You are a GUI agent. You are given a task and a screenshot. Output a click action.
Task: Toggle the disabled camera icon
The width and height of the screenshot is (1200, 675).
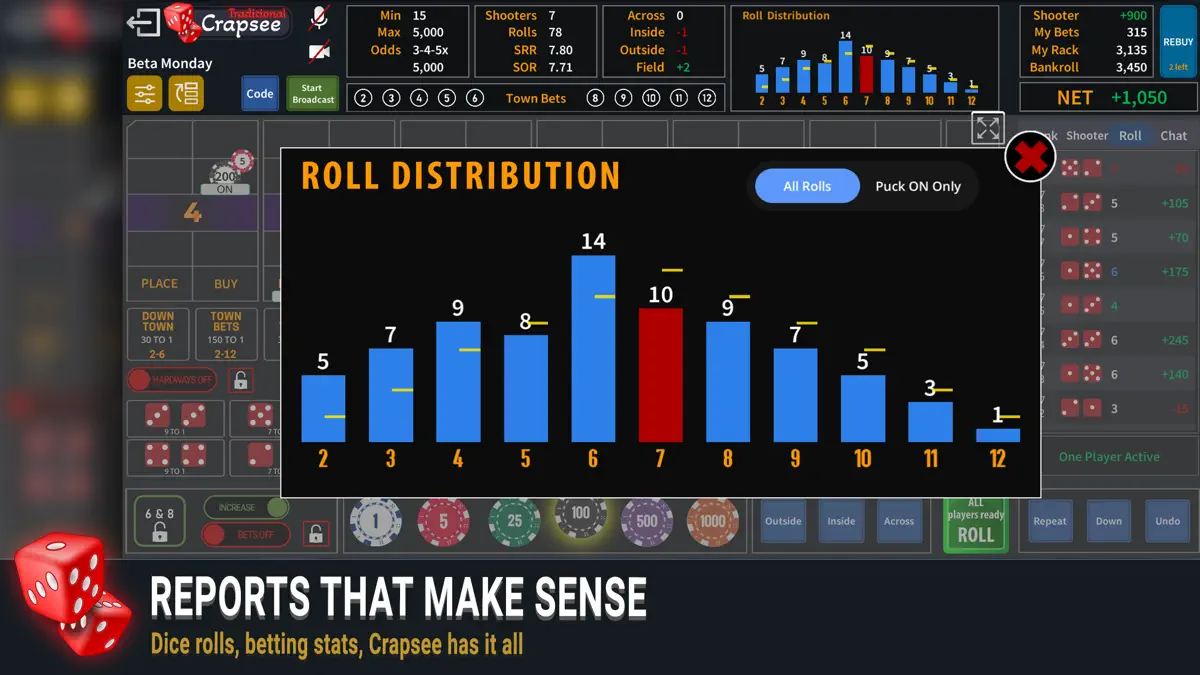tap(320, 51)
